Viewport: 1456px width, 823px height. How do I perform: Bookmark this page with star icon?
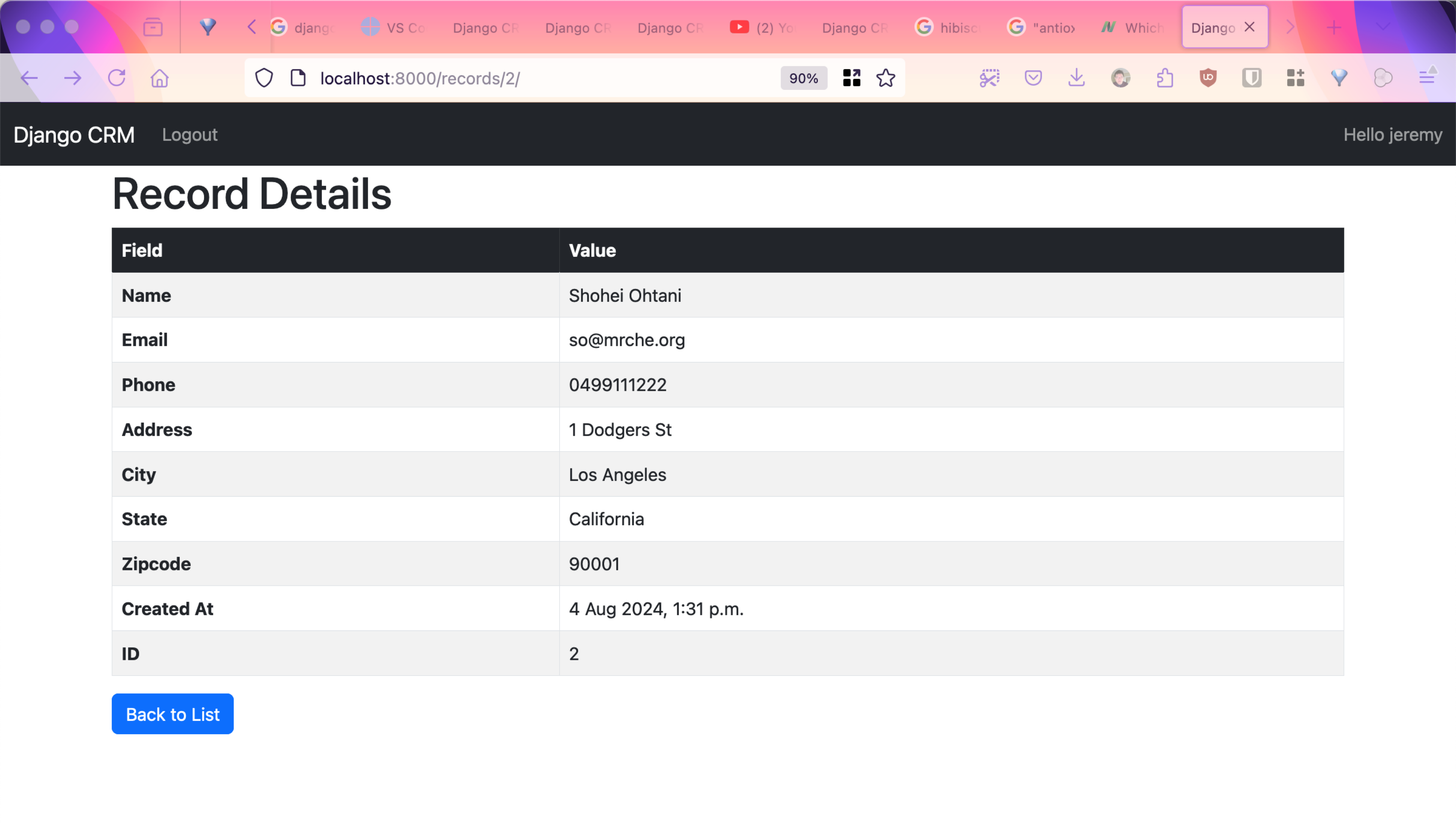[x=885, y=78]
